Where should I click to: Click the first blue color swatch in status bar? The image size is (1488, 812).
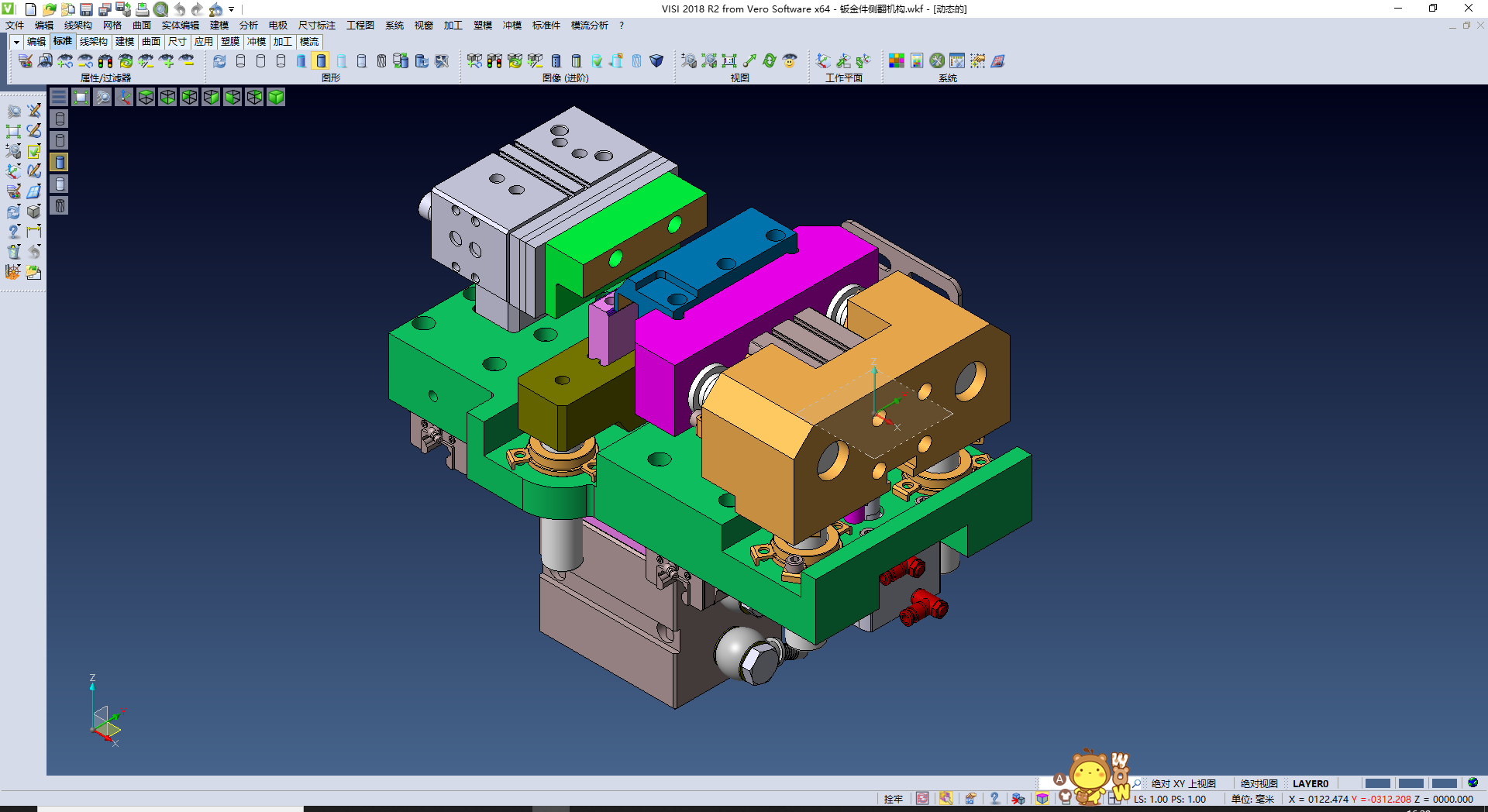pyautogui.click(x=1377, y=783)
